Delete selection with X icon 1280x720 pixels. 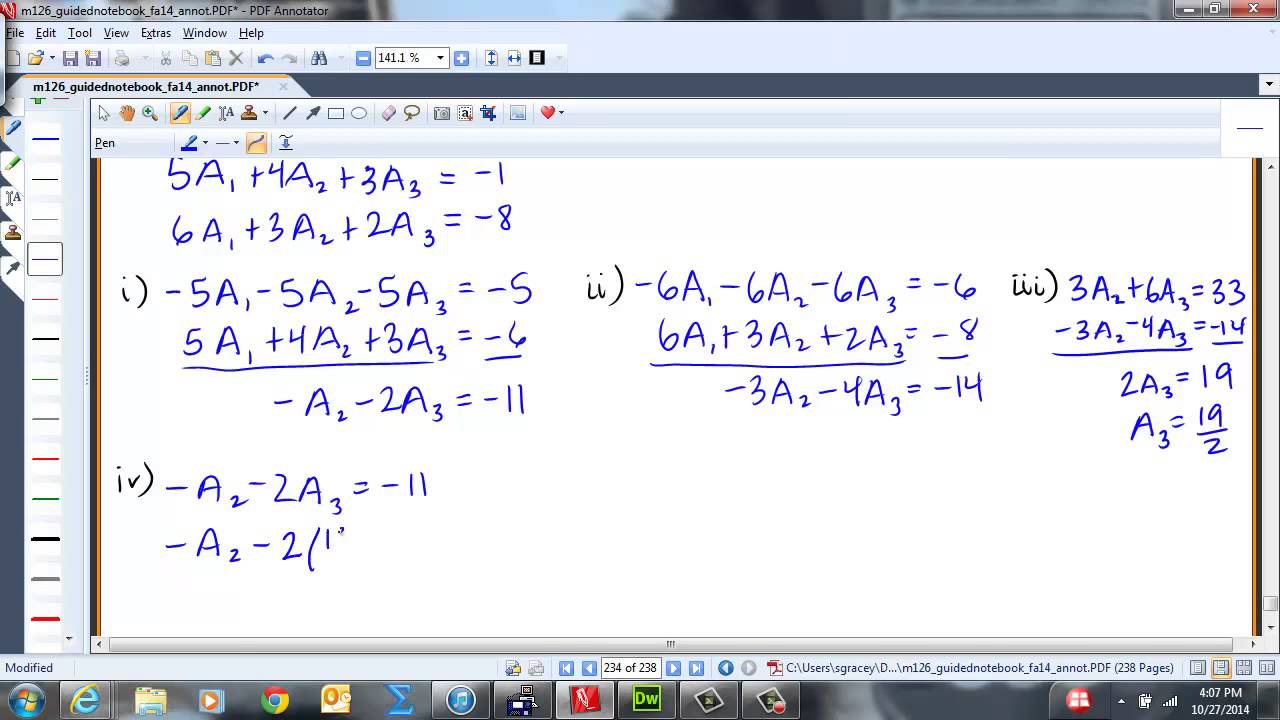(x=236, y=59)
